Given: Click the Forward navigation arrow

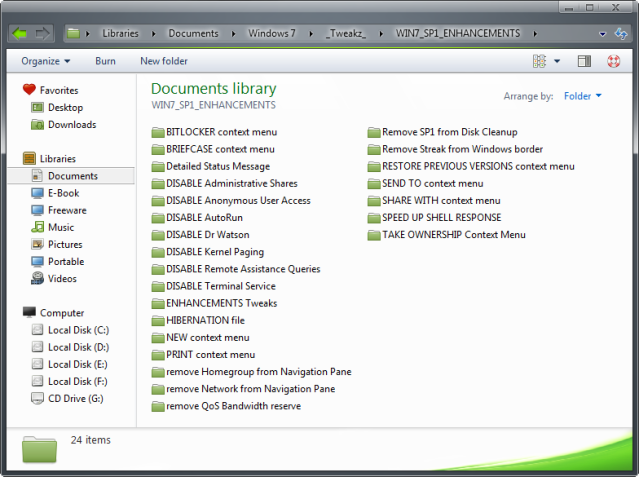Looking at the screenshot, I should pos(42,33).
